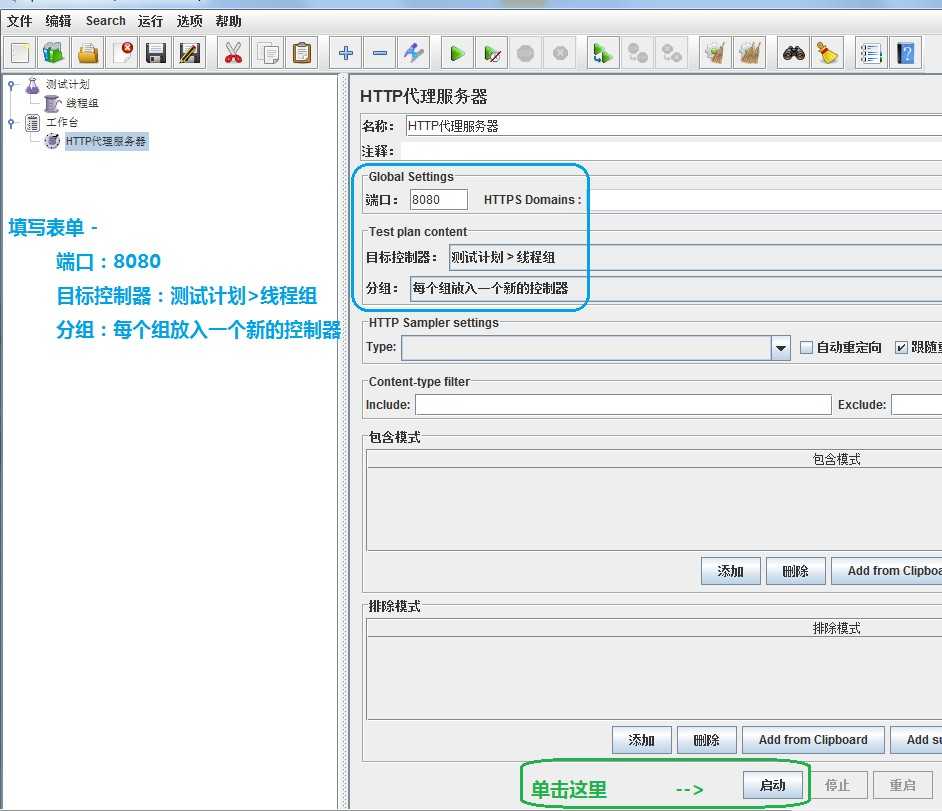Click Remote stop all icon
The width and height of the screenshot is (942, 811).
(x=637, y=53)
